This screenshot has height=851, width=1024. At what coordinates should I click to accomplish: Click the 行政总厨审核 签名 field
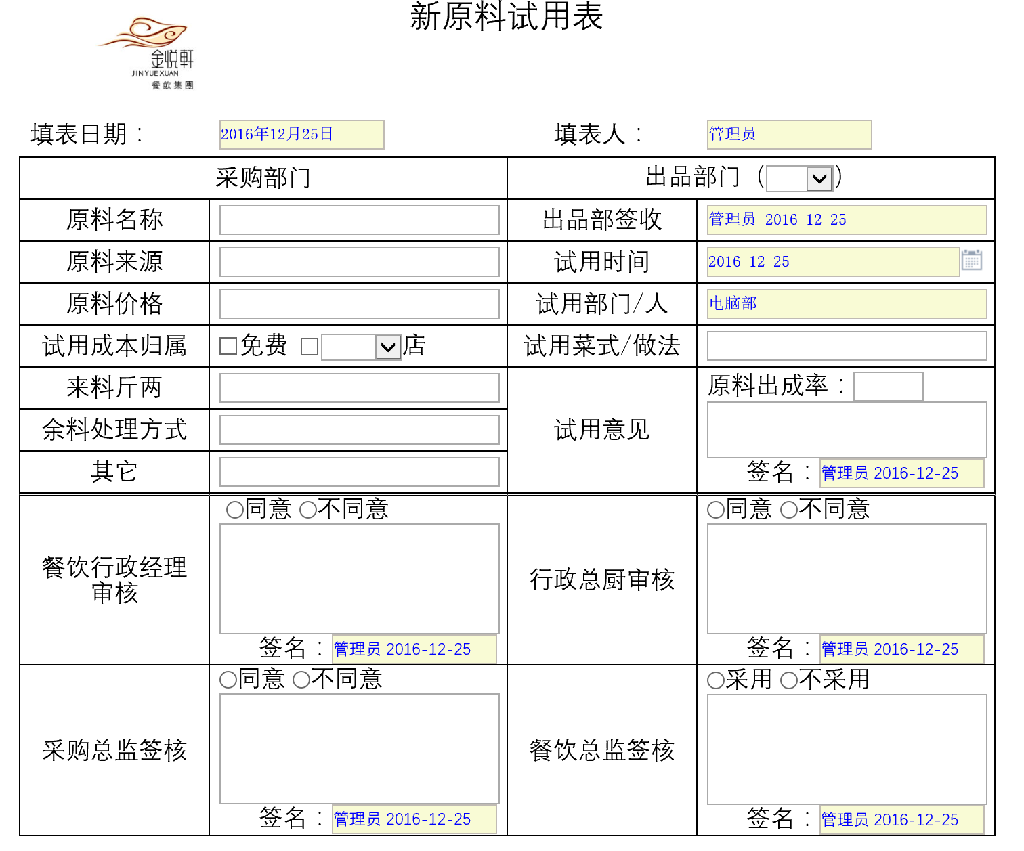pyautogui.click(x=902, y=649)
